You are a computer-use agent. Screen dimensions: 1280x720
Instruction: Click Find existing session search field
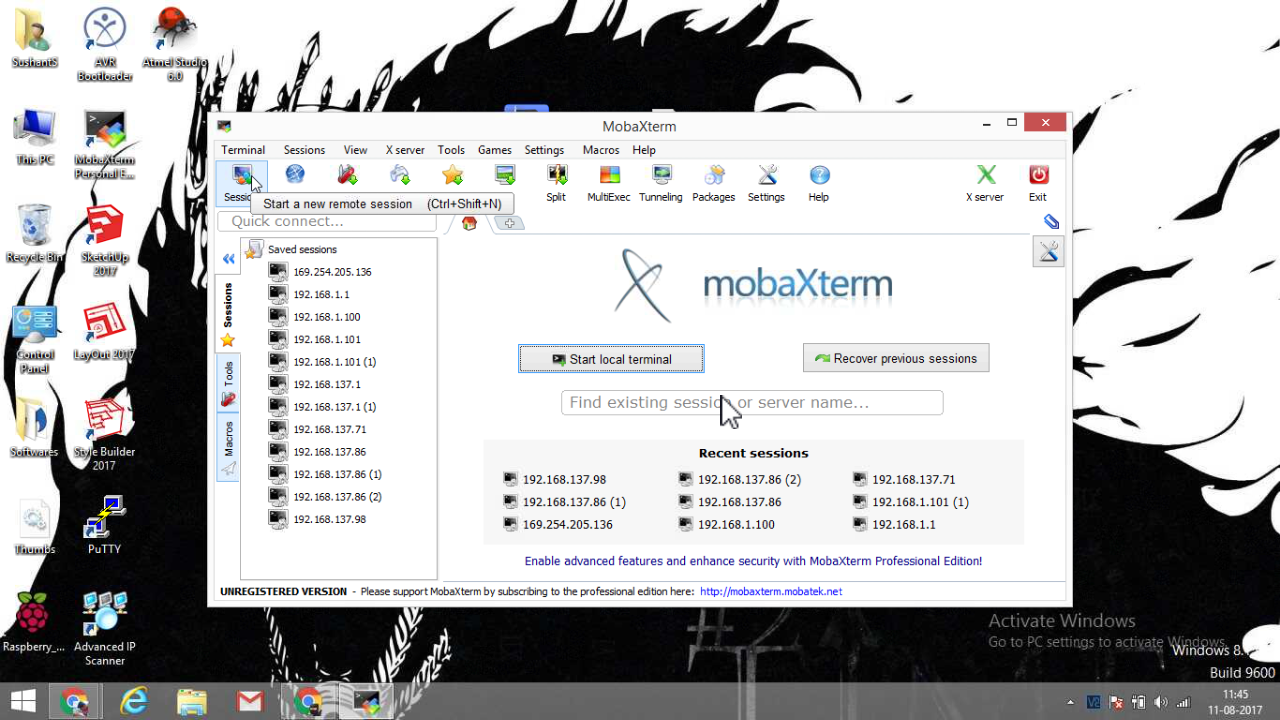752,402
